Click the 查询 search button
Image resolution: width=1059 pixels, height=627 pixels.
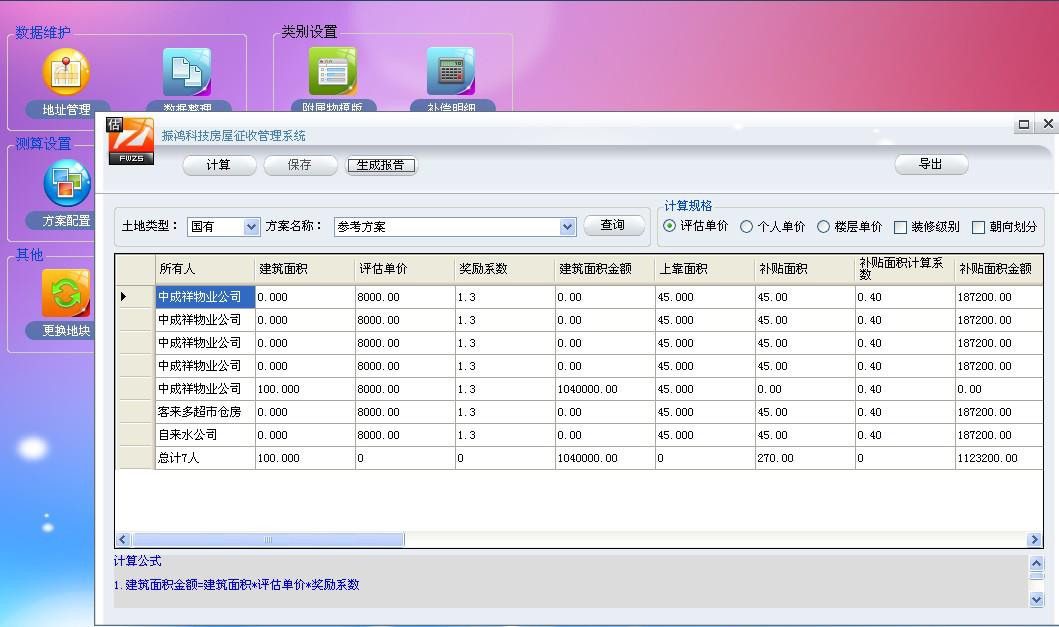613,226
